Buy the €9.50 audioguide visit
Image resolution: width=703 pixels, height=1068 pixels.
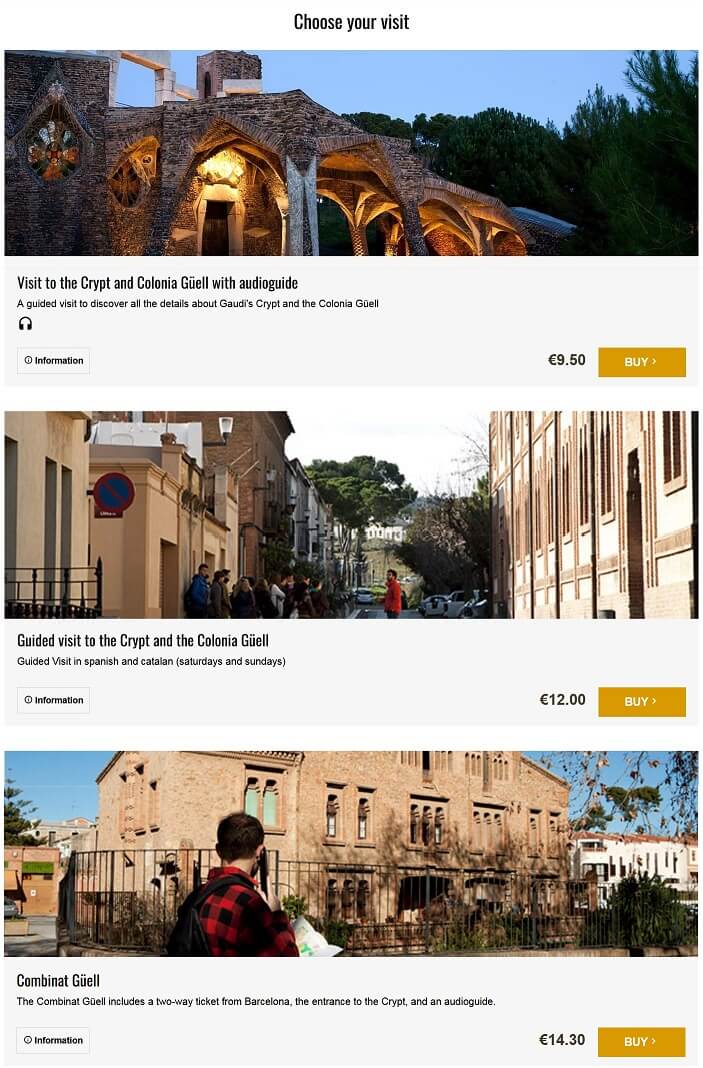(642, 362)
